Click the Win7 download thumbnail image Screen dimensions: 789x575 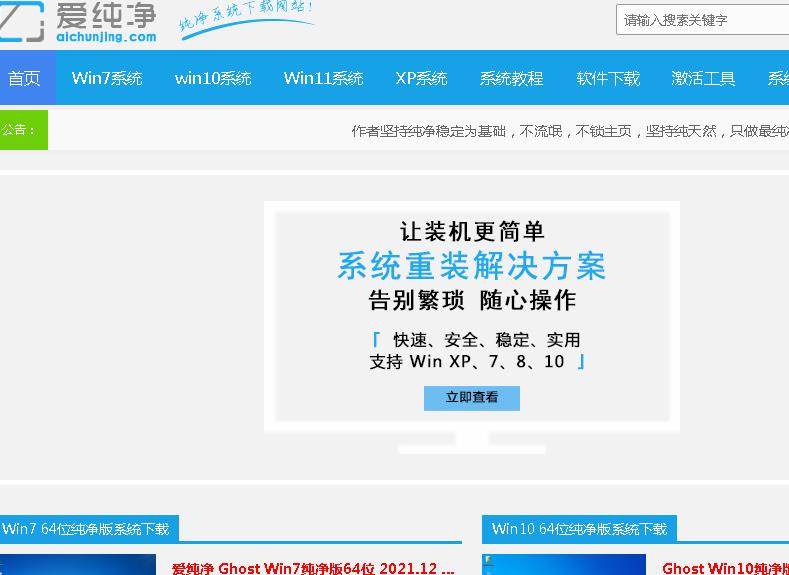tap(78, 566)
